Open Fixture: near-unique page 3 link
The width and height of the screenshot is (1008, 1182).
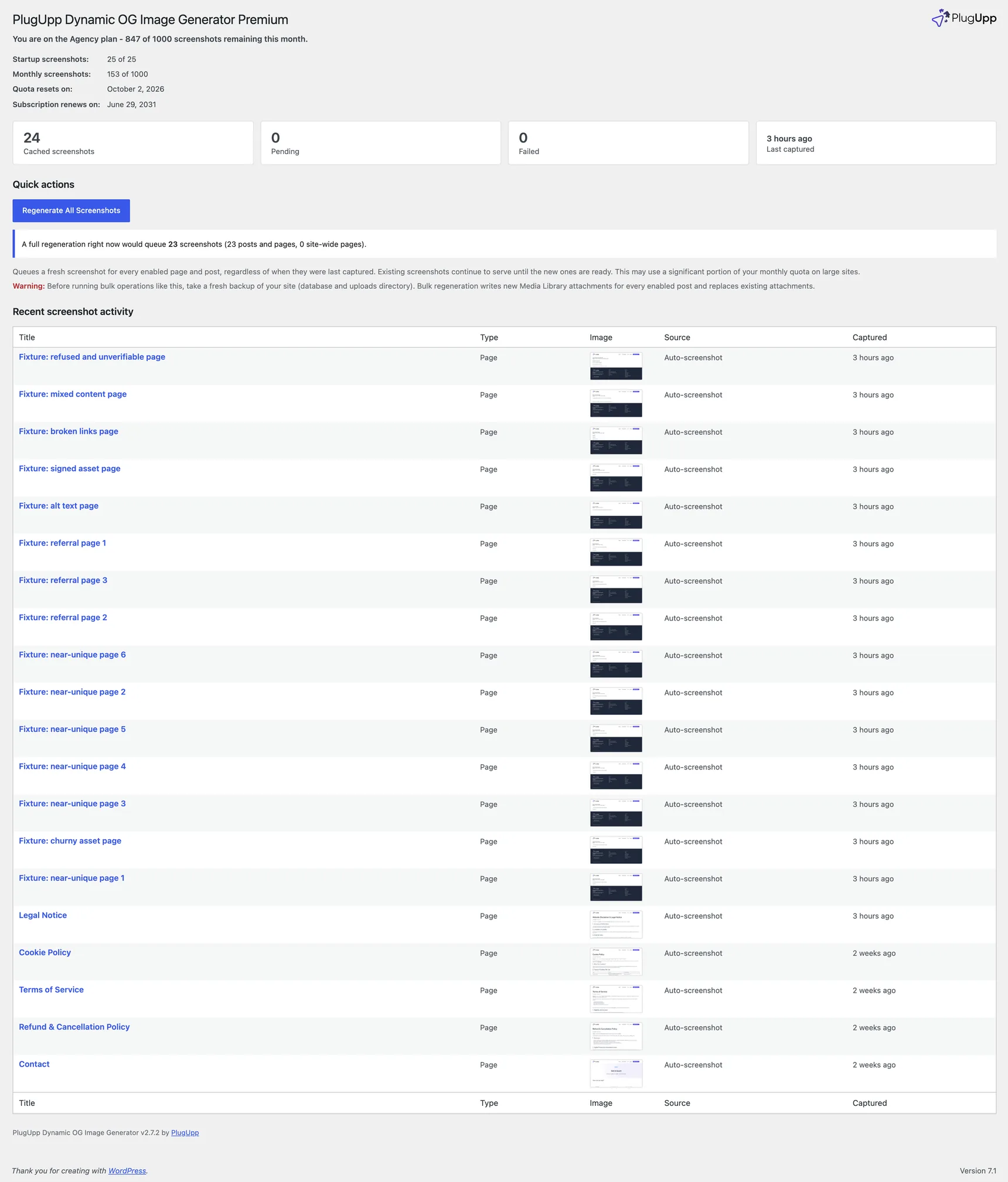click(72, 803)
